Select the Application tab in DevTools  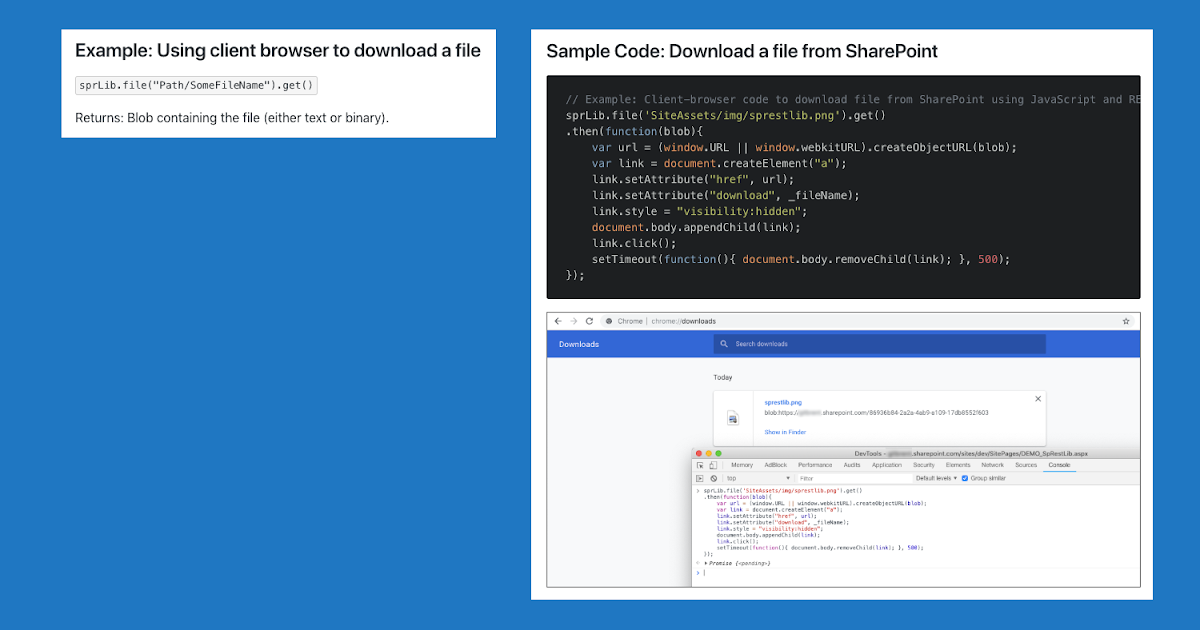tap(887, 465)
